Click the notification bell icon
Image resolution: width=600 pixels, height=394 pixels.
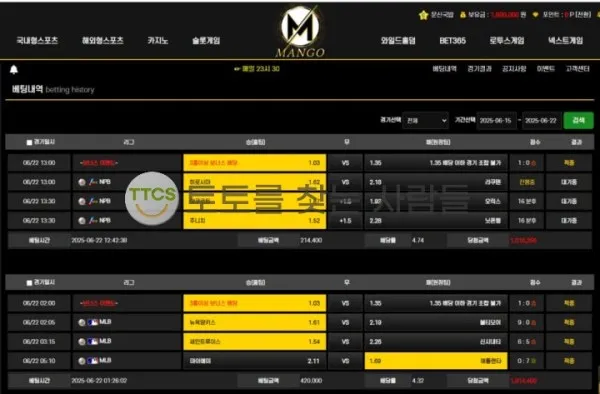click(14, 70)
